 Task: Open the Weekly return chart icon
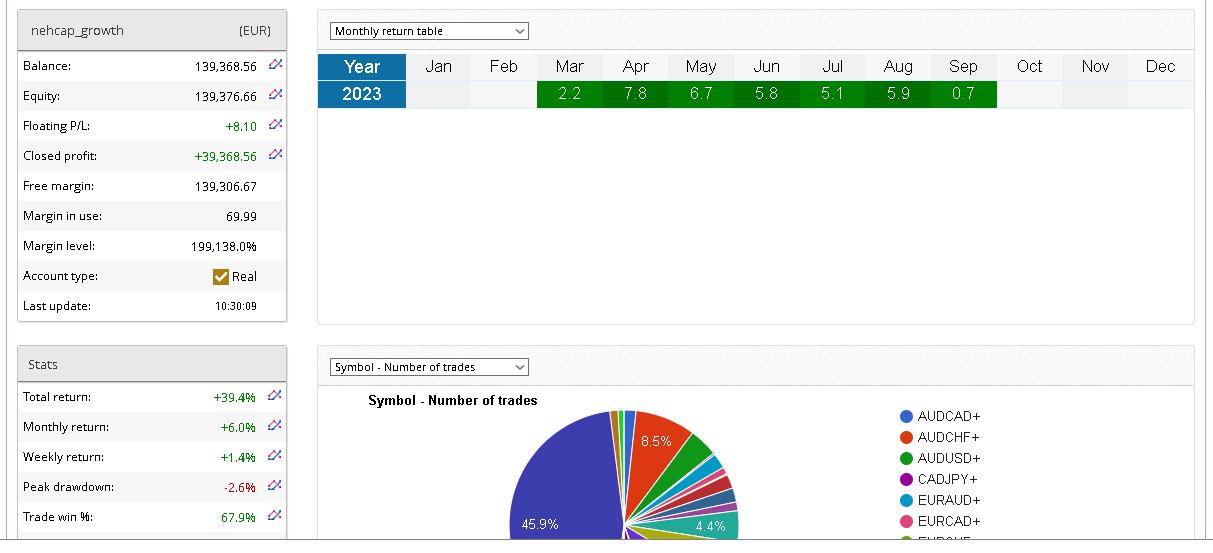275,456
